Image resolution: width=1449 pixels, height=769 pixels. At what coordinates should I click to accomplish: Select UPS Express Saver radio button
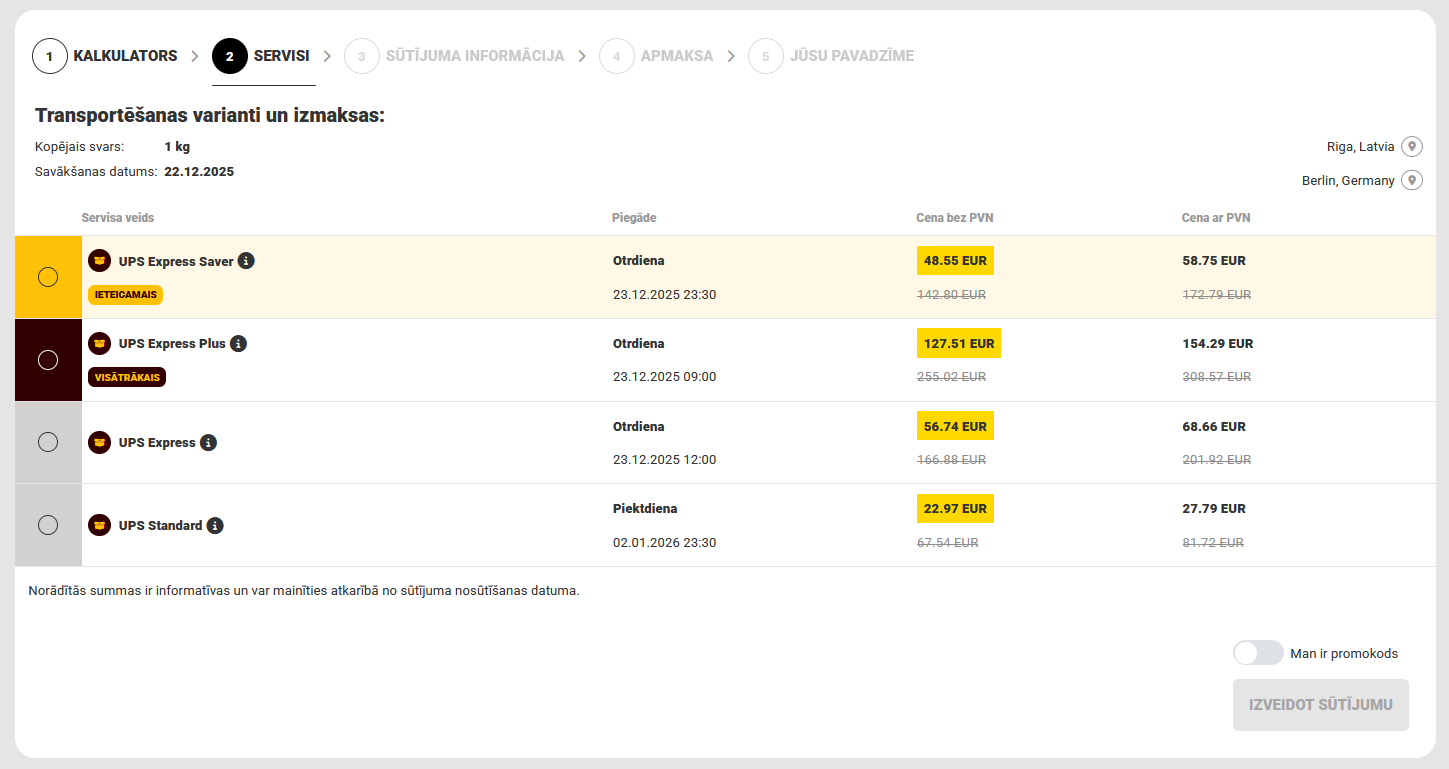click(48, 277)
